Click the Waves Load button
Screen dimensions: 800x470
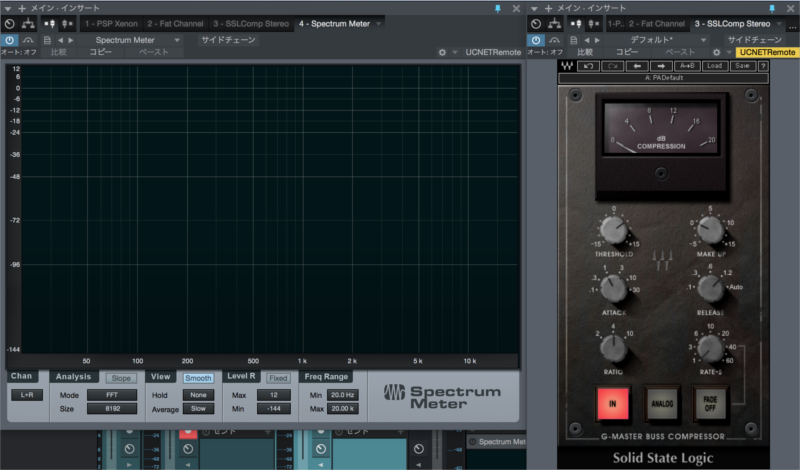tap(714, 66)
